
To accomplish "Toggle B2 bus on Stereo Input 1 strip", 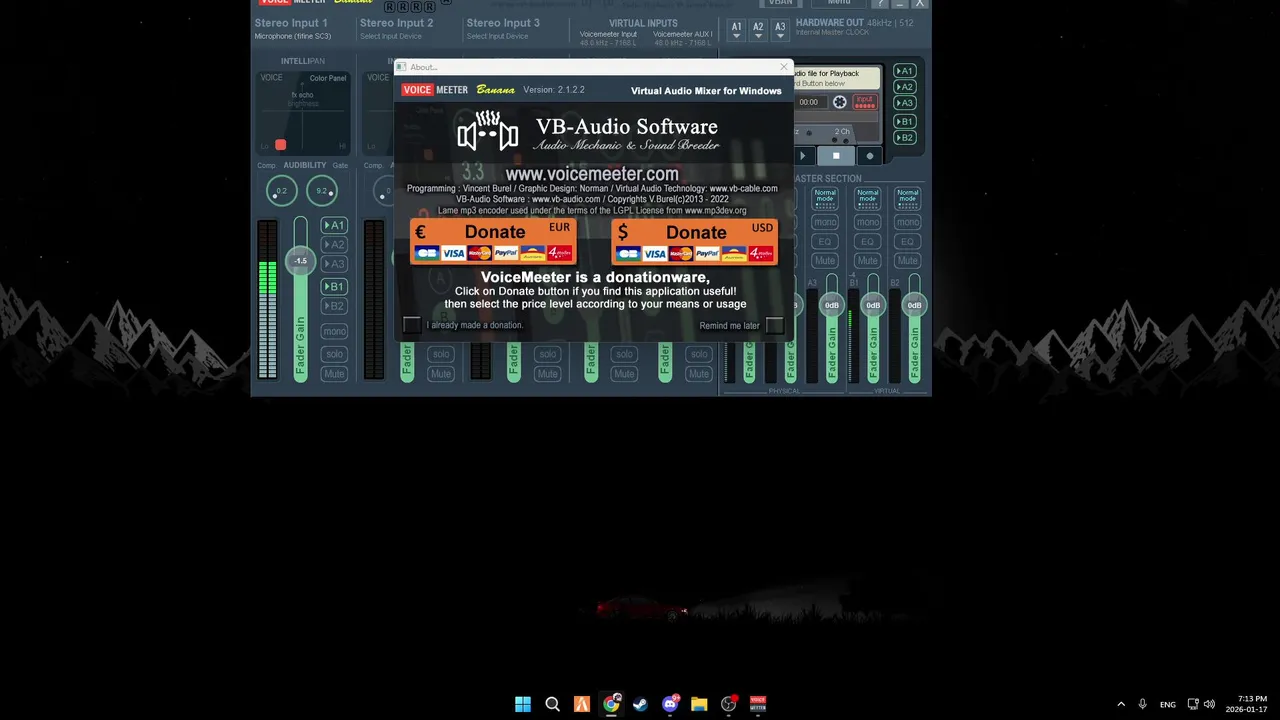I will coord(334,306).
